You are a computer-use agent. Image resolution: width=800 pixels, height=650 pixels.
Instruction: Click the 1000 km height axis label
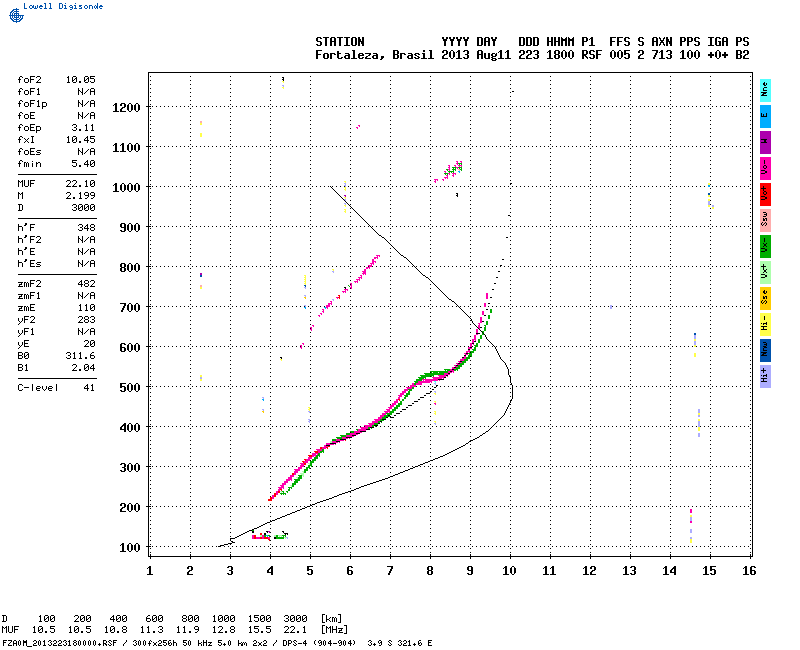127,187
